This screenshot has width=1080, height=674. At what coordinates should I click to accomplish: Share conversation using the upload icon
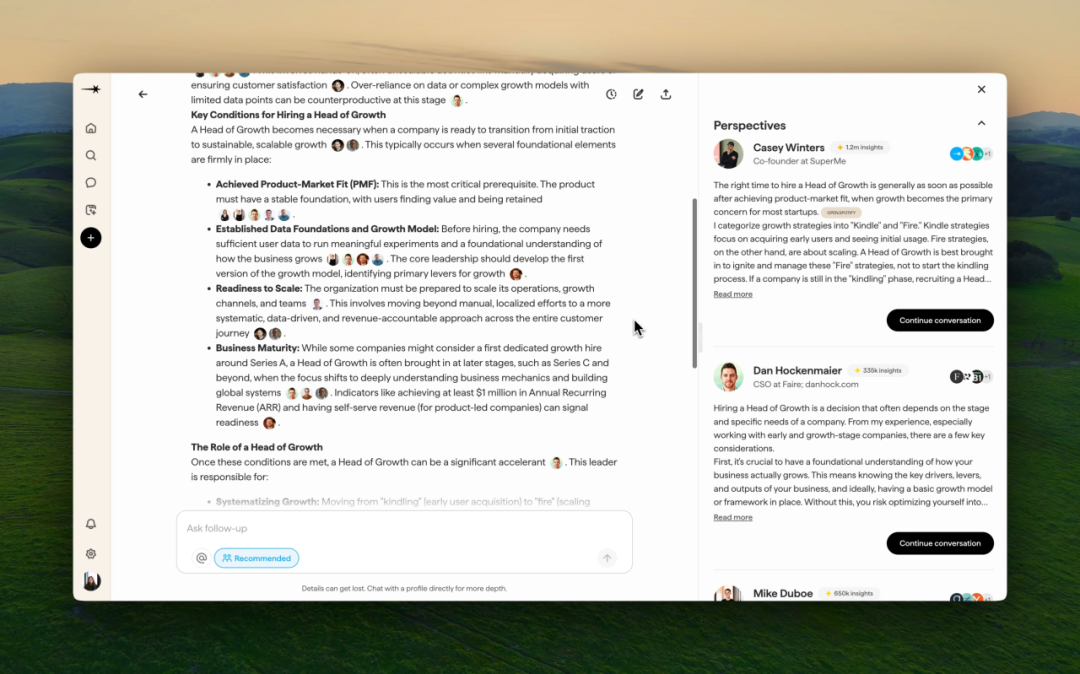click(x=665, y=94)
